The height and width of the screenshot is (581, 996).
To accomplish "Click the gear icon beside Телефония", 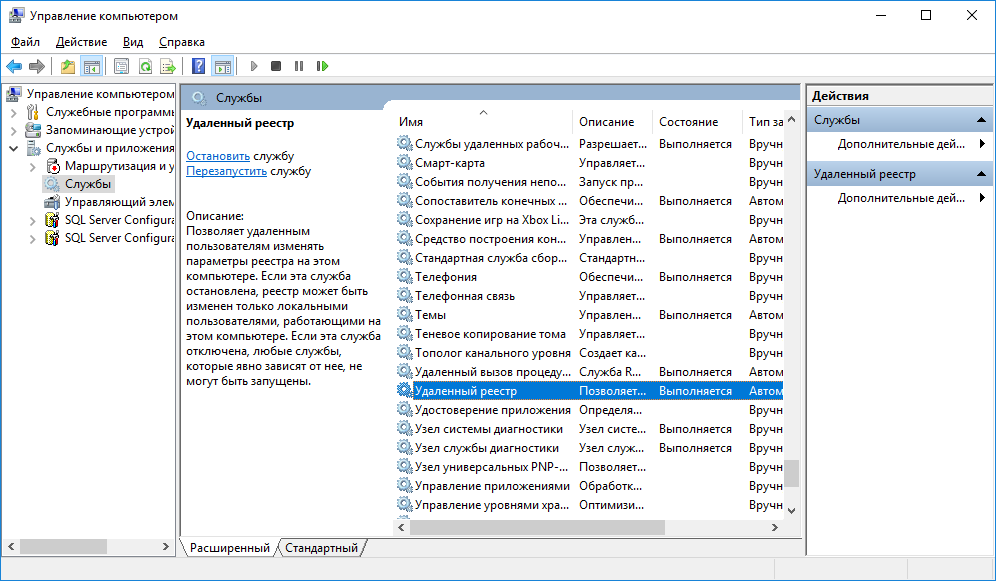I will (x=405, y=276).
